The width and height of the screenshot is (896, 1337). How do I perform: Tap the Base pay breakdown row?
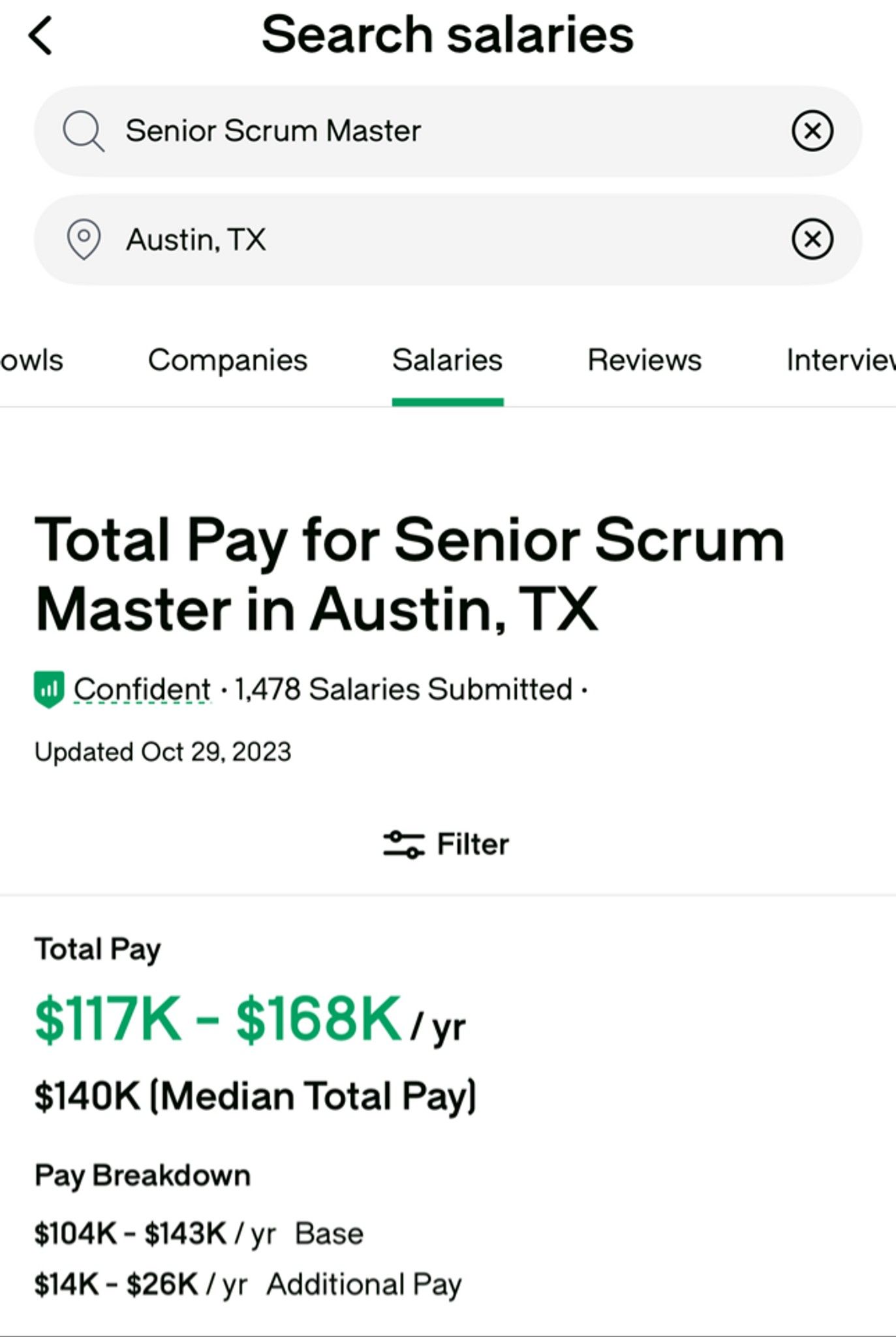(199, 1234)
